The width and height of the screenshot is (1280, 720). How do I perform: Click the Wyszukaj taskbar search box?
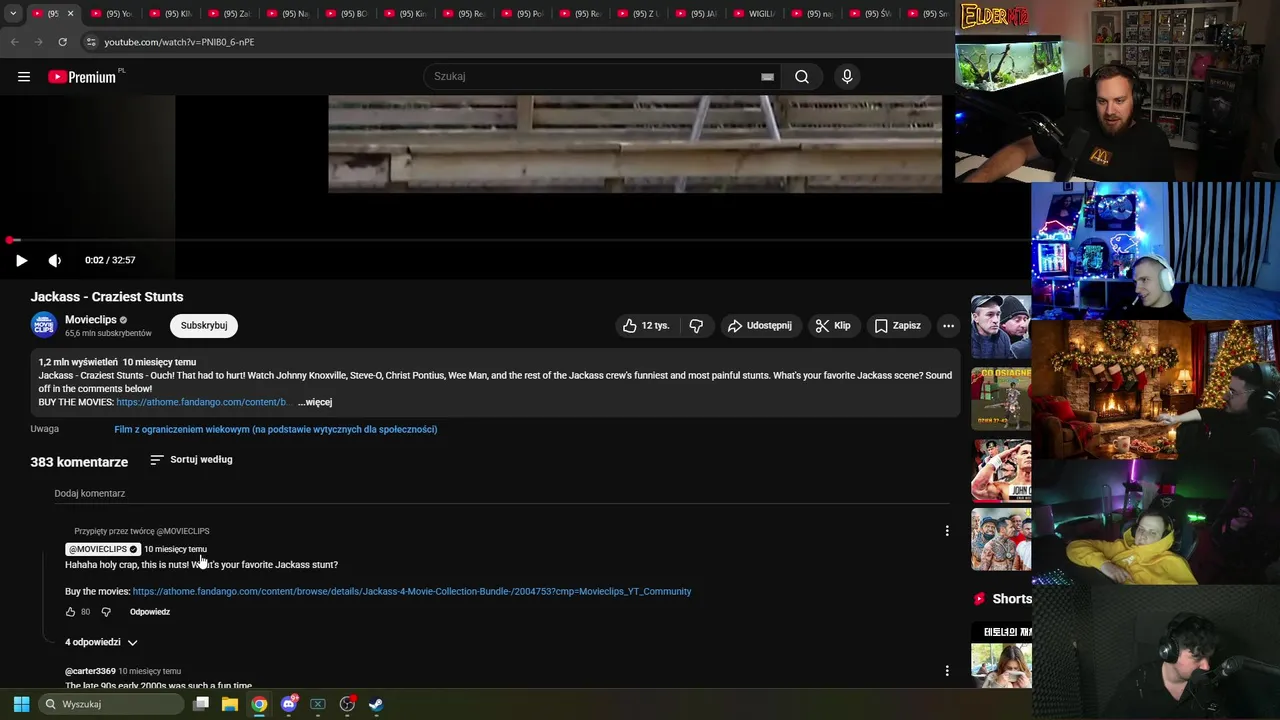111,704
